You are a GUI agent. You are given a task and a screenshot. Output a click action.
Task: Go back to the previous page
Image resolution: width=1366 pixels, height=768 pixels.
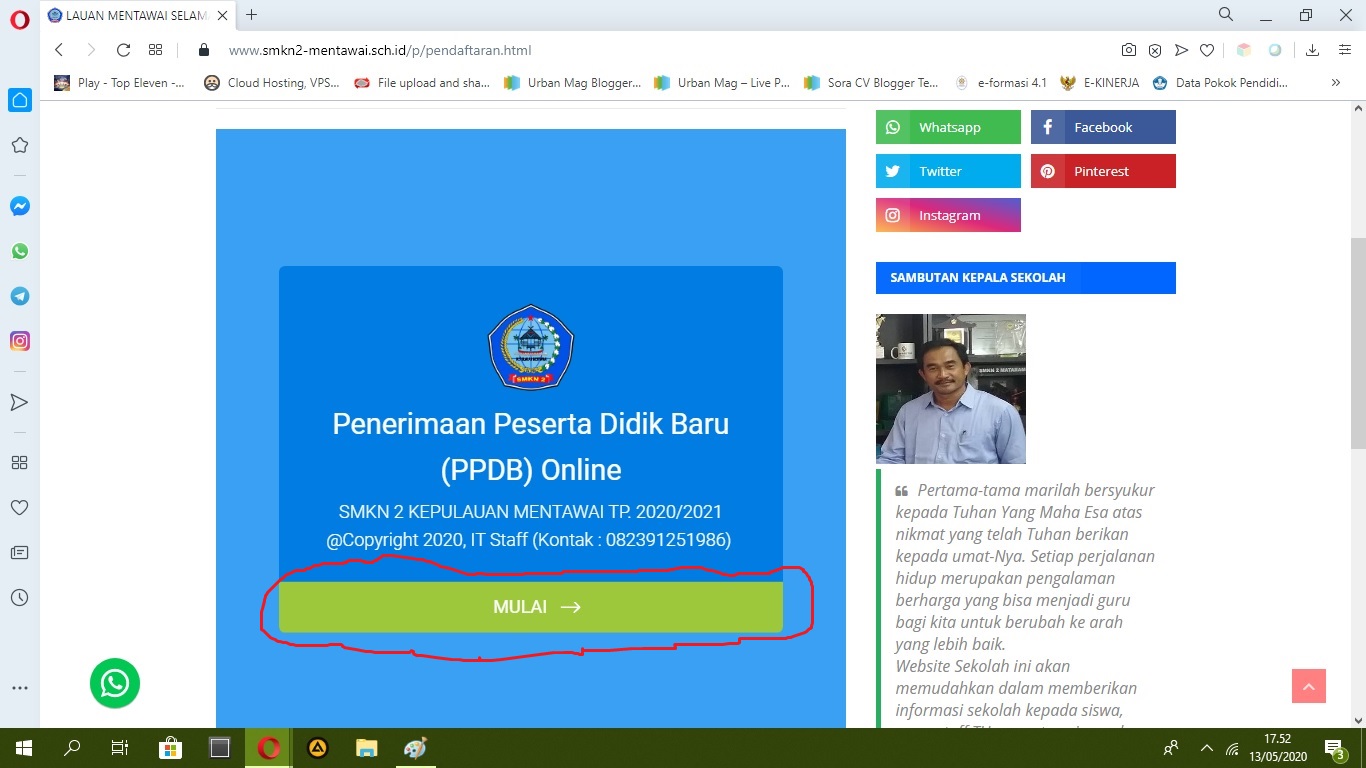(x=59, y=50)
